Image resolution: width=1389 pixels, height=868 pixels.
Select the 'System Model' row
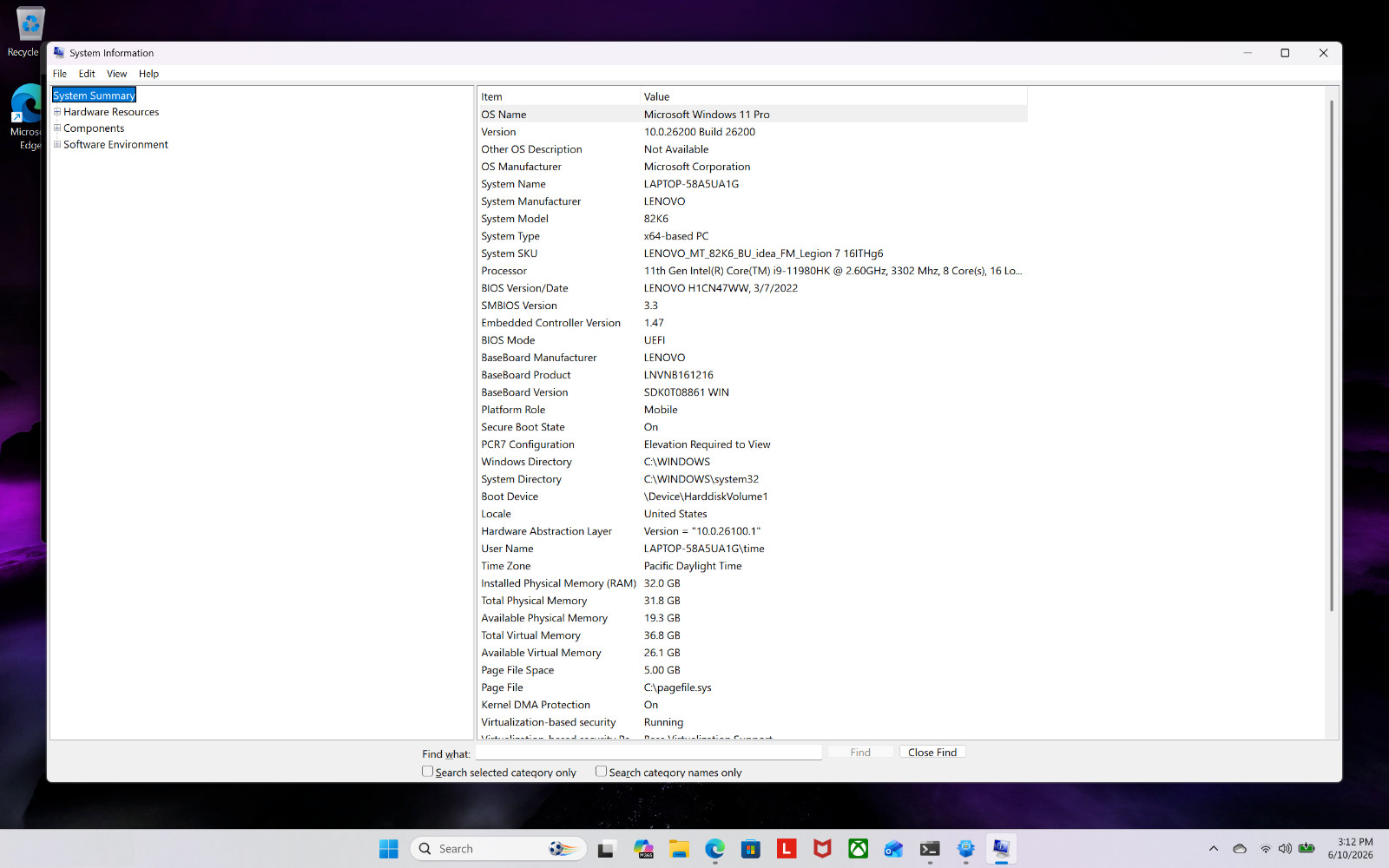pyautogui.click(x=752, y=219)
